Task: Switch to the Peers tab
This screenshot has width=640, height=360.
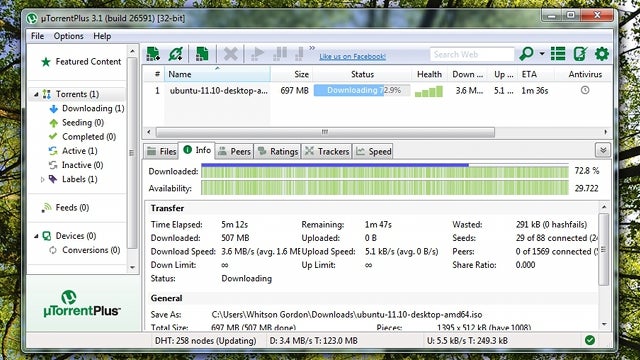Action: tap(234, 151)
